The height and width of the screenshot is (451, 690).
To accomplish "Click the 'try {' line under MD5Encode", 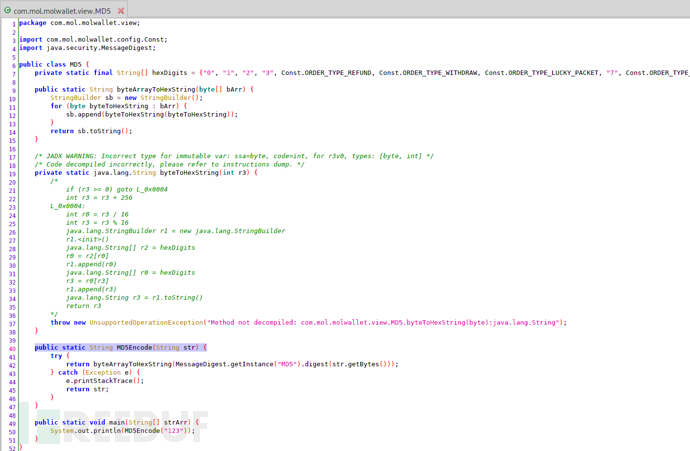I will [x=60, y=356].
